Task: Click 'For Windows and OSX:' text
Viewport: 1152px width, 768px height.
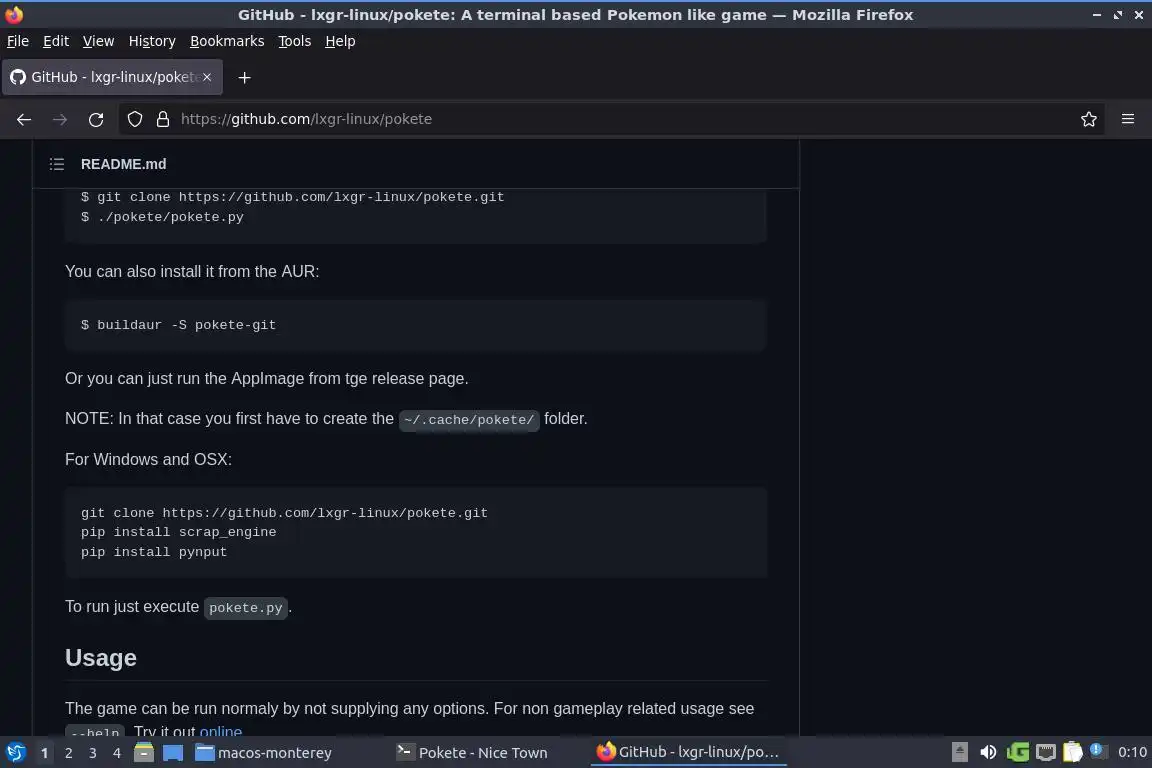Action: 148,459
